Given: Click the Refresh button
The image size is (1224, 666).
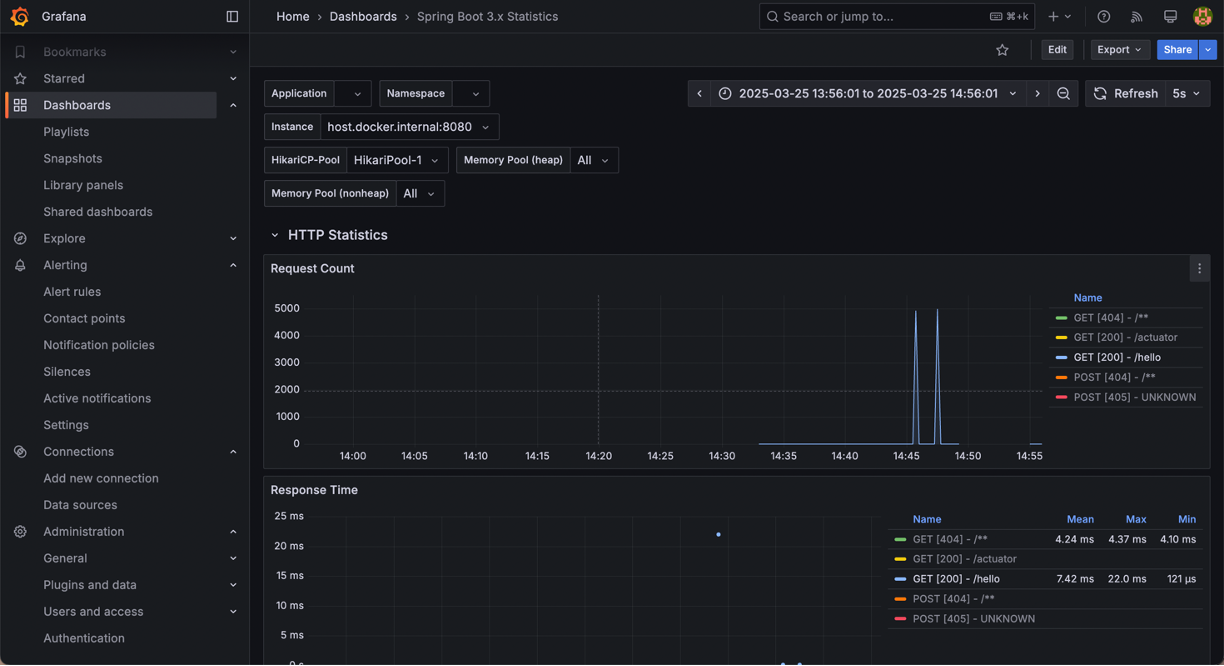Looking at the screenshot, I should point(1125,93).
